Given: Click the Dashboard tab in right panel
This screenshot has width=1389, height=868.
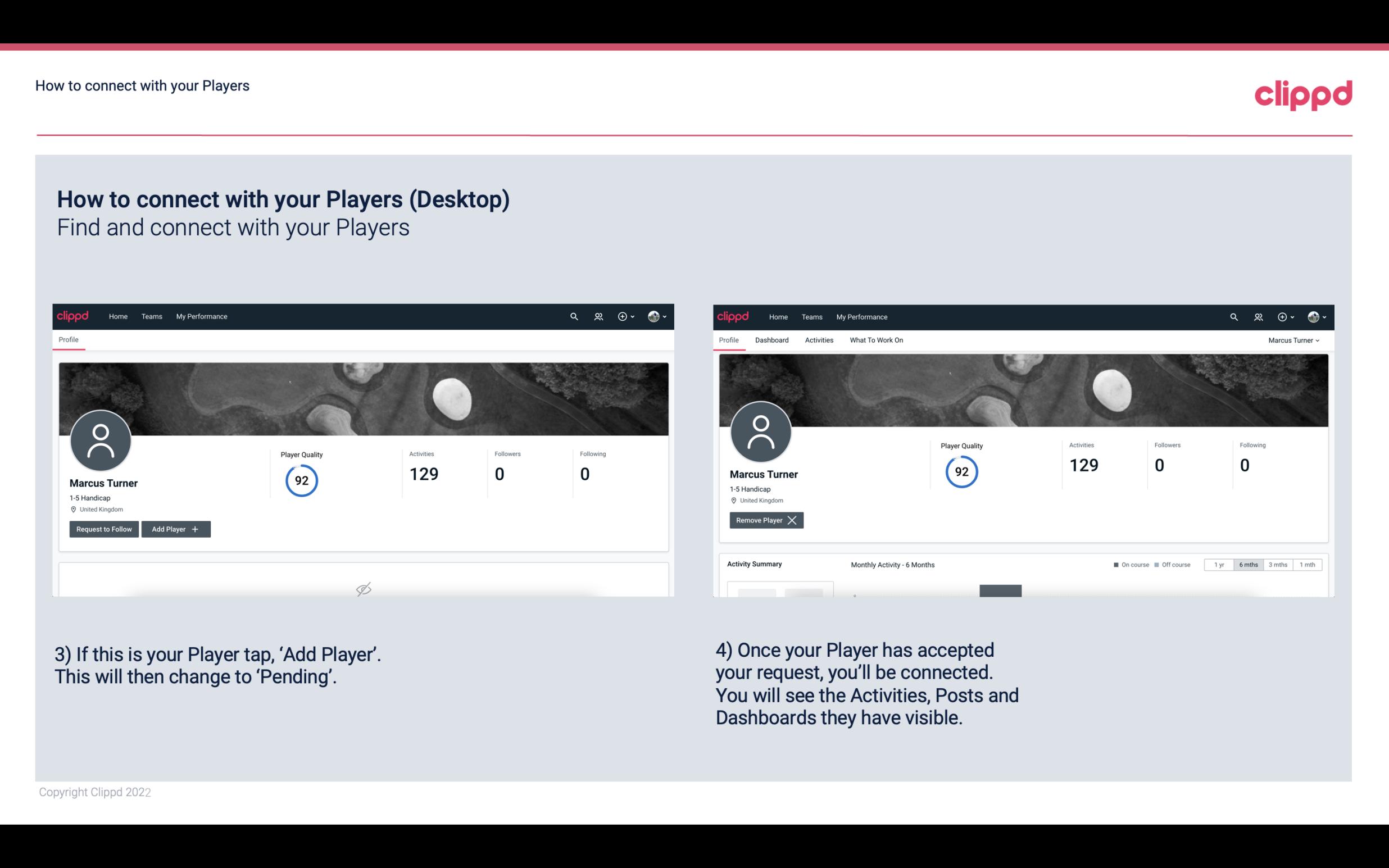Looking at the screenshot, I should point(772,340).
